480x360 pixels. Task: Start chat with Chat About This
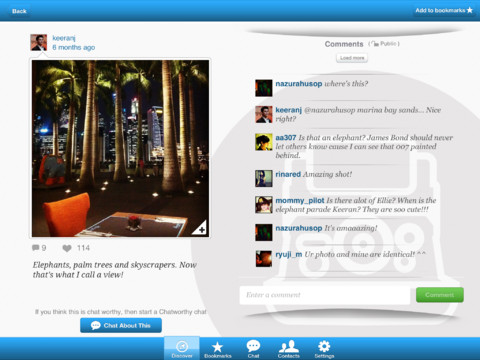click(121, 325)
